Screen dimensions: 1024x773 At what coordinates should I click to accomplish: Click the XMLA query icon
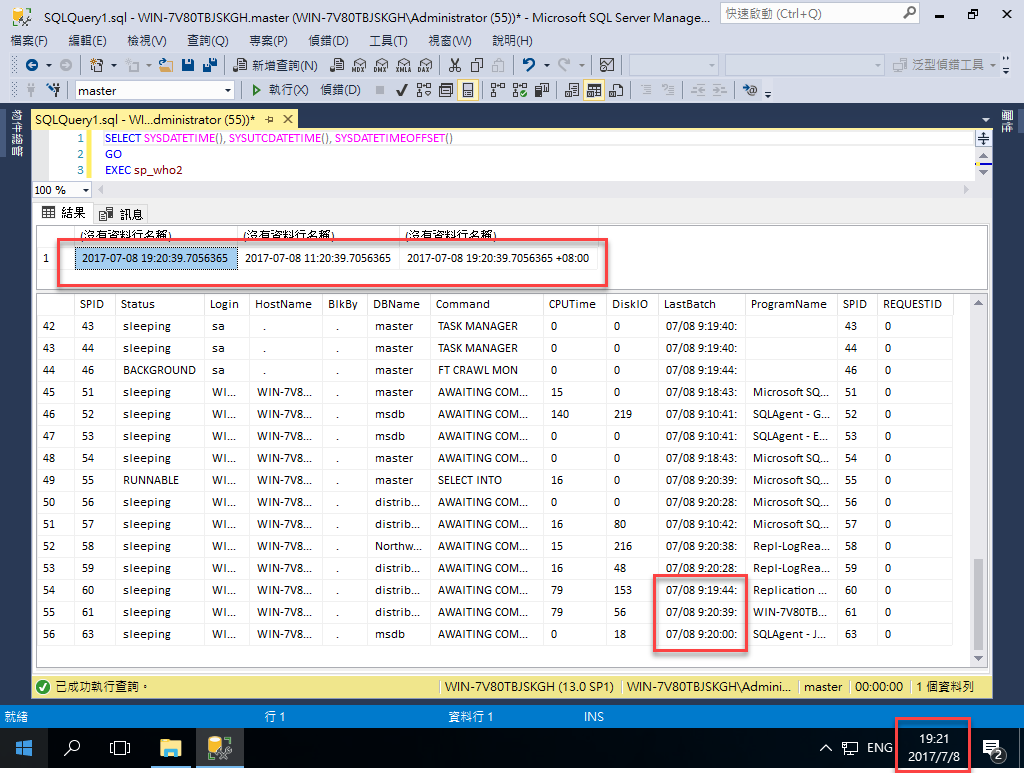pos(404,65)
